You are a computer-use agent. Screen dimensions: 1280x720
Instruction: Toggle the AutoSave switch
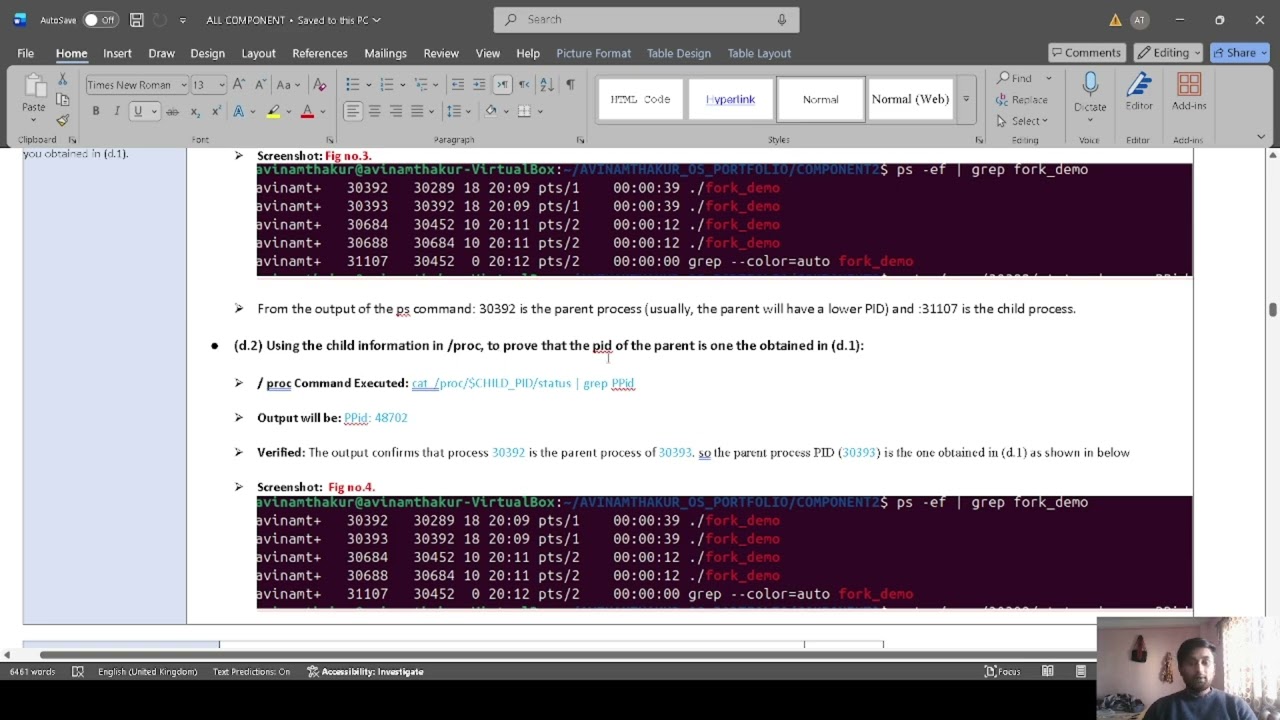(100, 20)
